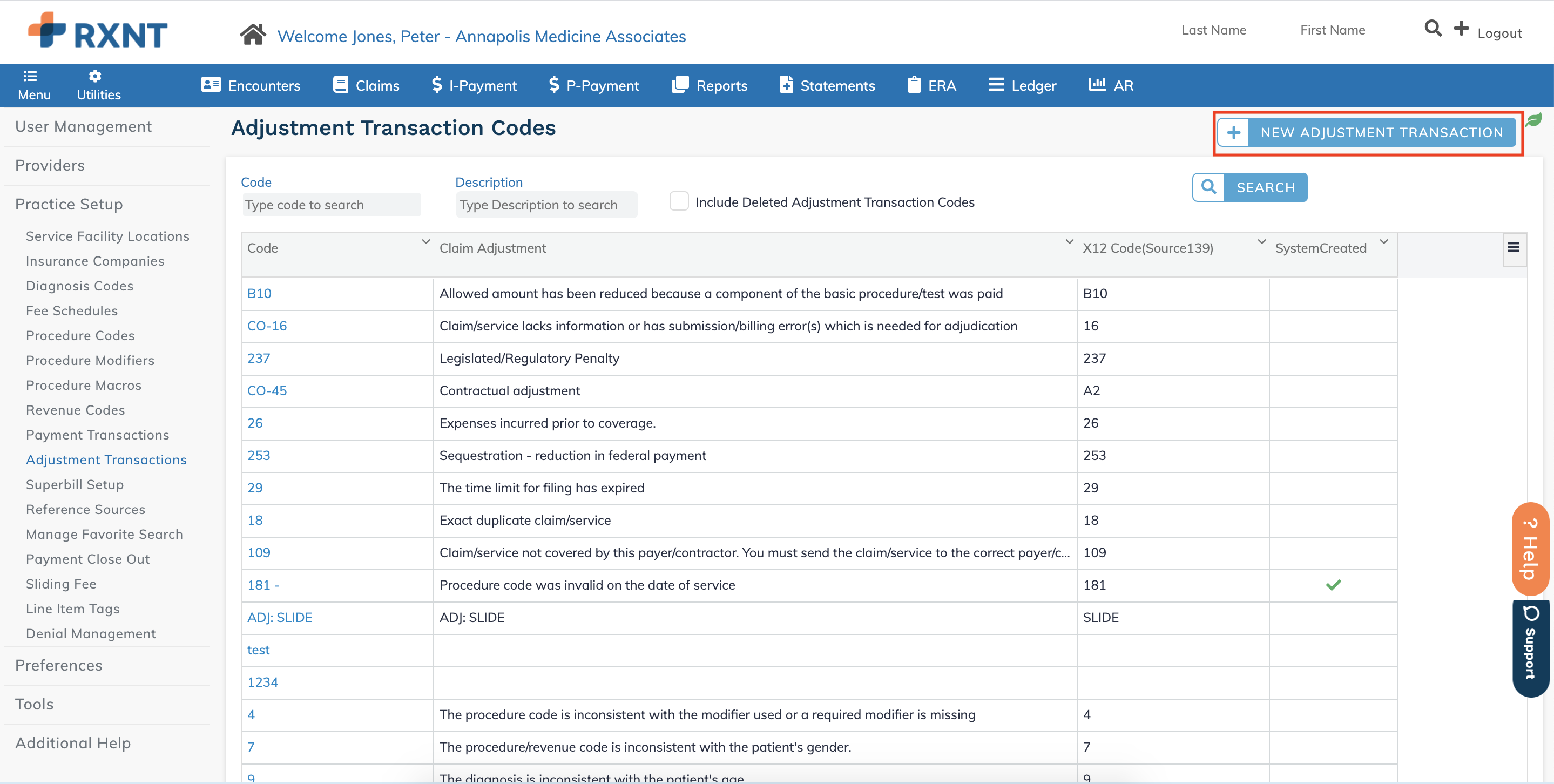This screenshot has height=784, width=1554.
Task: Open the Claim Adjustment column dropdown arrow
Action: coord(1069,242)
